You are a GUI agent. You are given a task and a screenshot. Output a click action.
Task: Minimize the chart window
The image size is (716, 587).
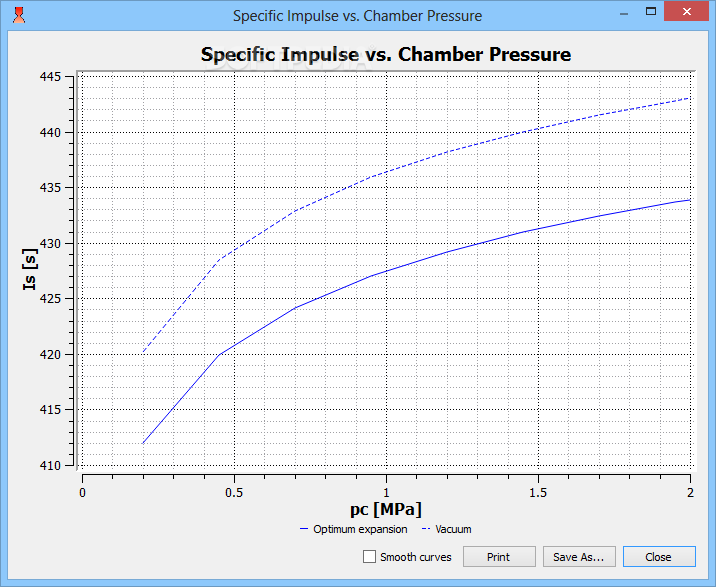pyautogui.click(x=624, y=14)
